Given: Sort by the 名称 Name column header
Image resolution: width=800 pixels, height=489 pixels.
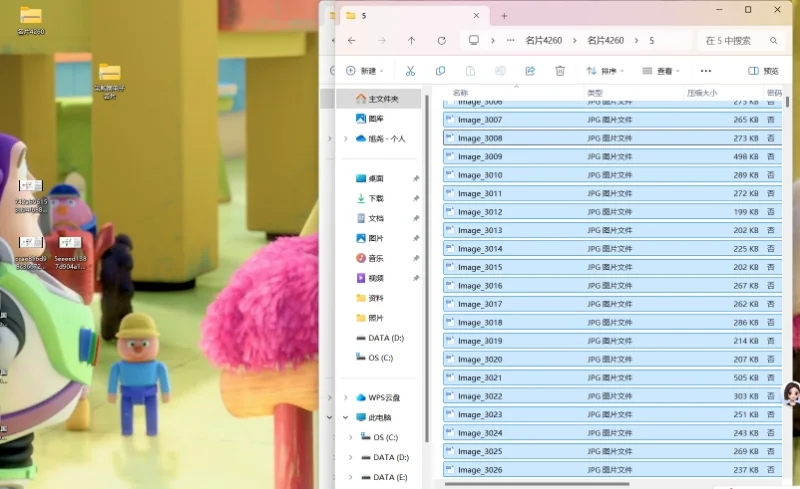Looking at the screenshot, I should tap(461, 92).
